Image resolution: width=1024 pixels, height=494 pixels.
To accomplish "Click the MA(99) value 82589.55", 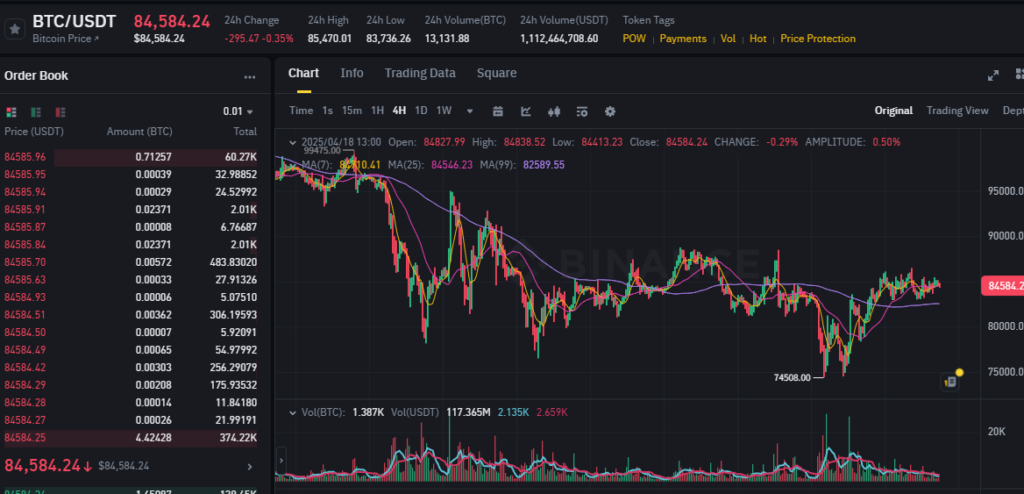I will (x=543, y=165).
